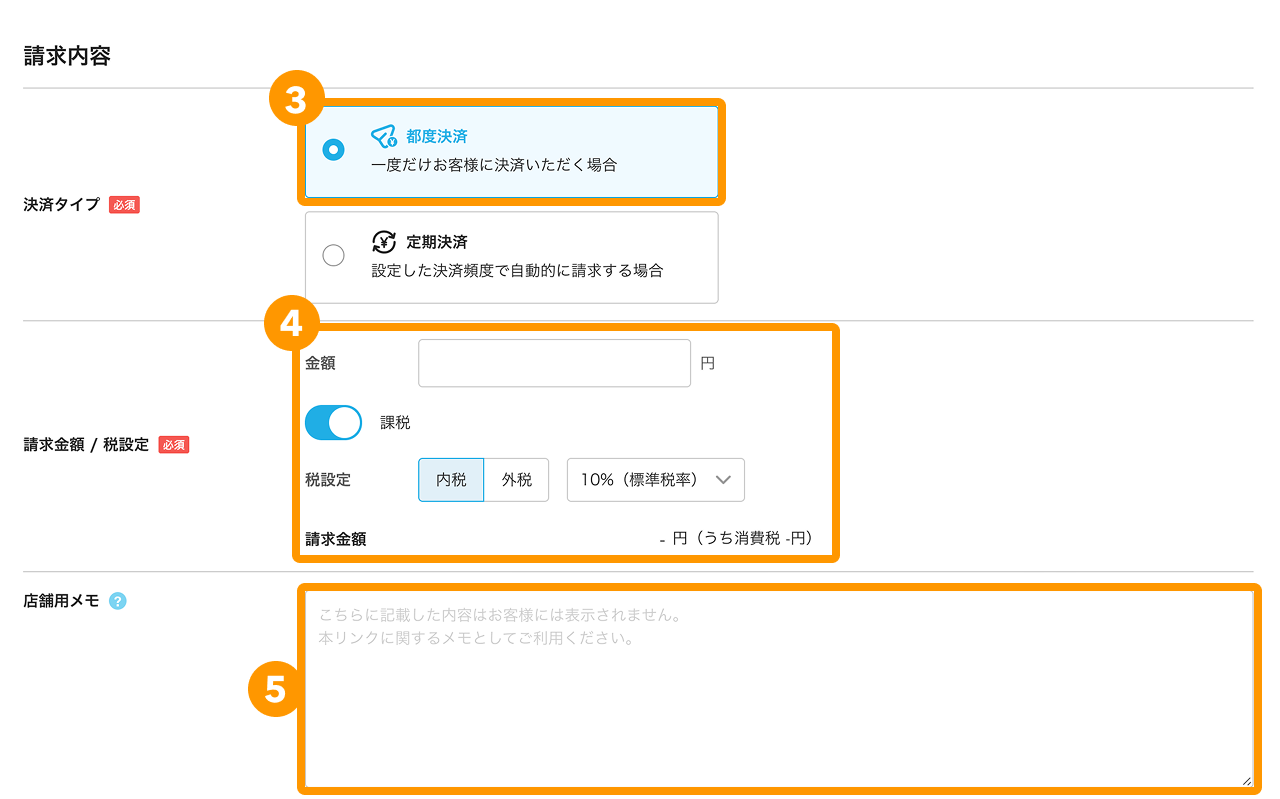1280x799 pixels.
Task: Click the 設定した決済頻度で自動的に請求する場合 description
Action: click(517, 271)
